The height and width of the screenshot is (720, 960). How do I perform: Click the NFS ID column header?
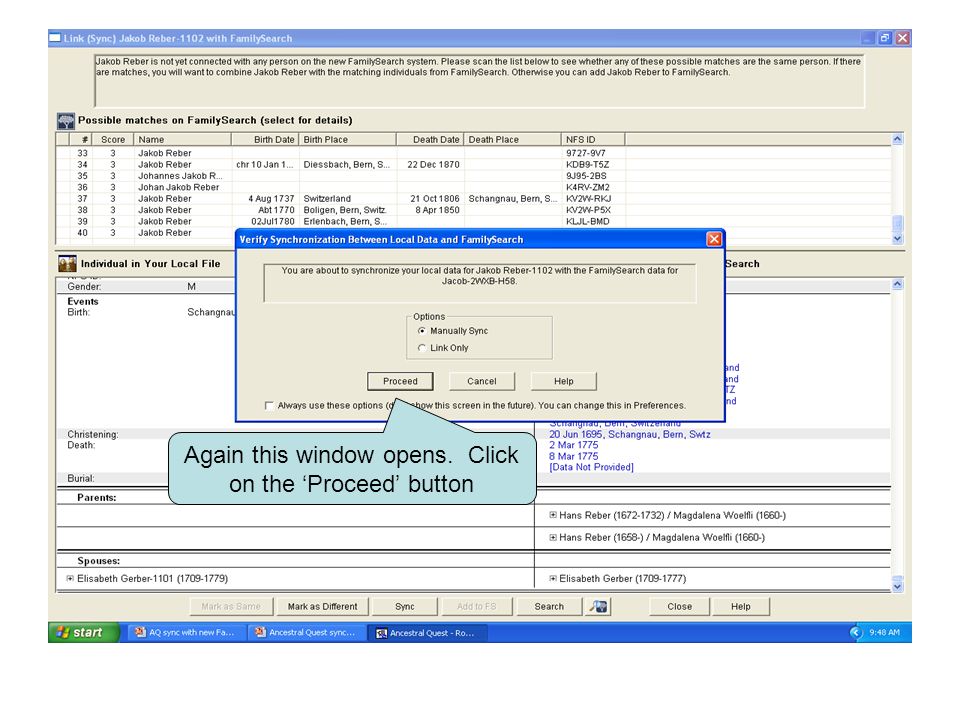593,140
